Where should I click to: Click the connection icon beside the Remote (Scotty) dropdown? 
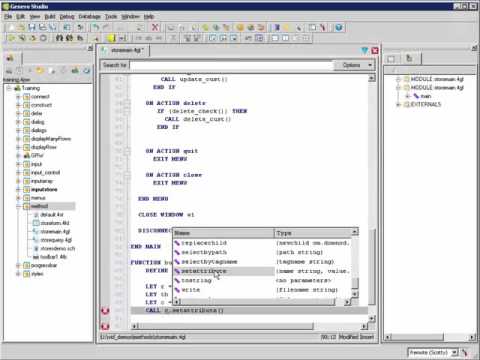click(465, 352)
